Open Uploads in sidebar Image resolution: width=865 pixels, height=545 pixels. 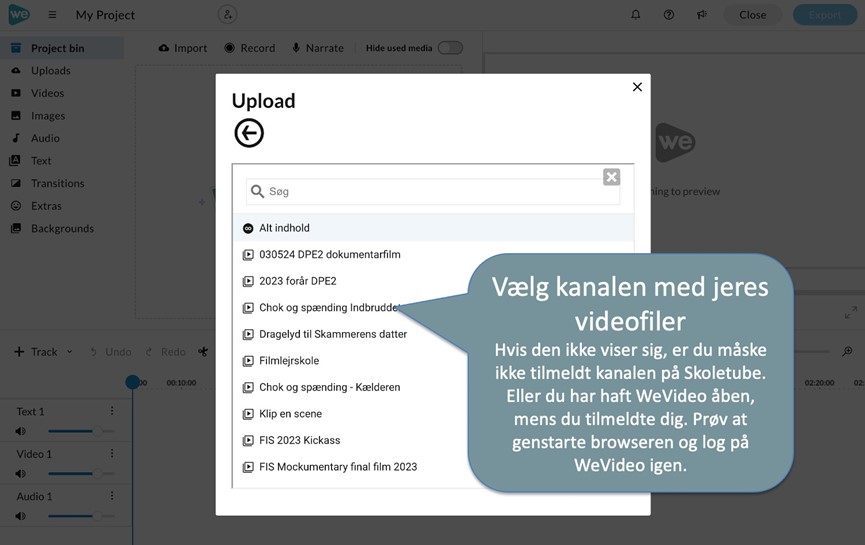(51, 71)
